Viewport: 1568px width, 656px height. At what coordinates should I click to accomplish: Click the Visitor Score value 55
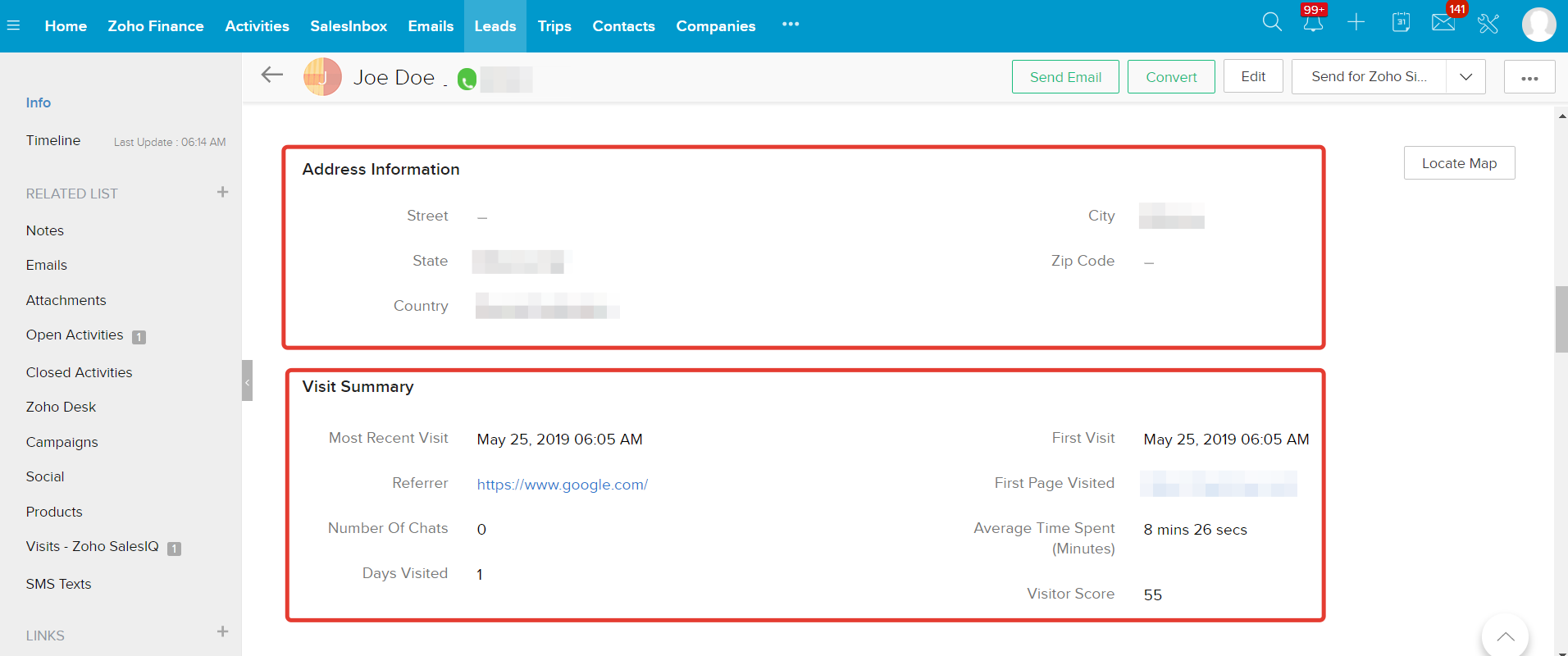(x=1153, y=595)
